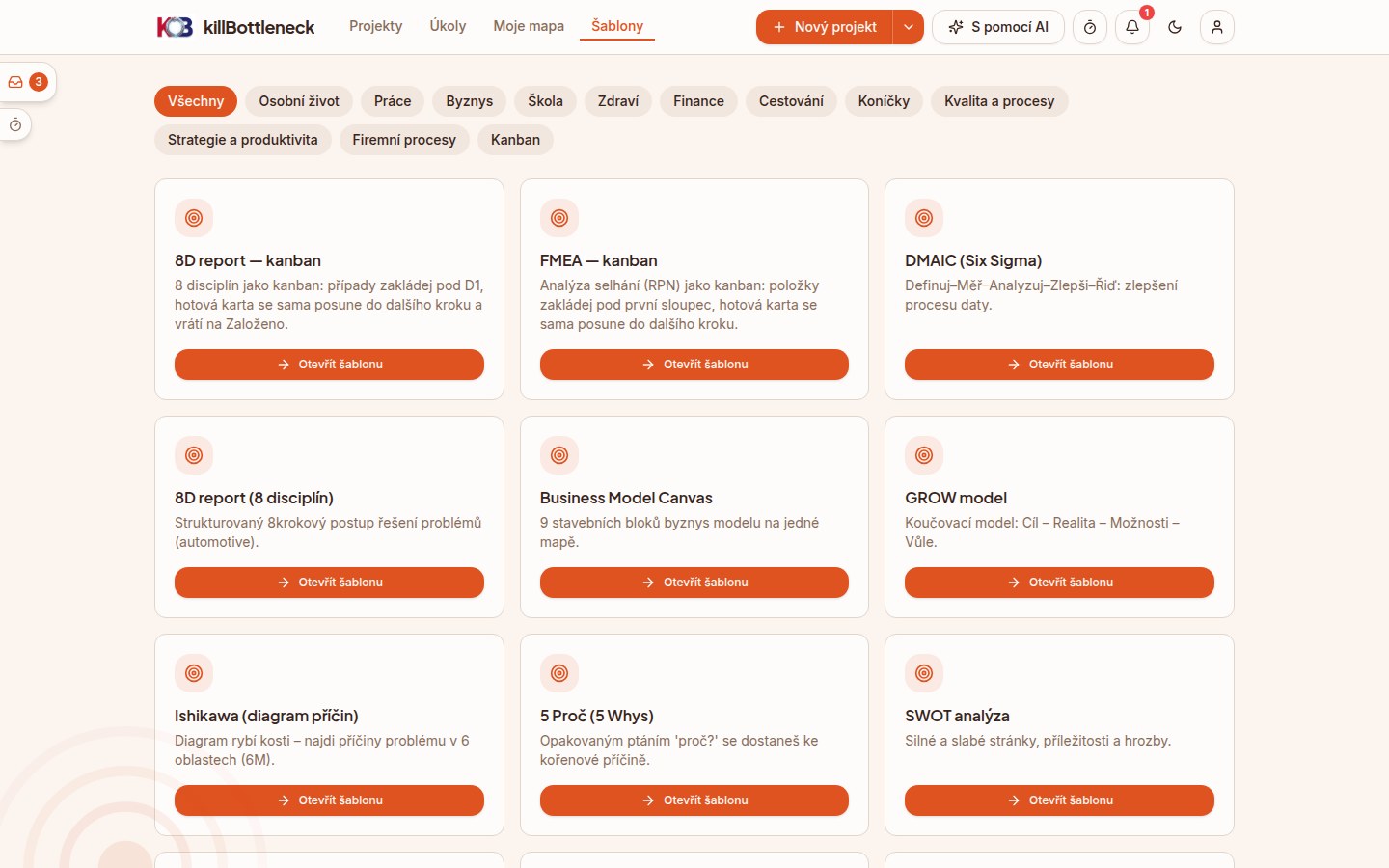Filter templates by Koníčky
The width and height of the screenshot is (1389, 868).
pos(884,101)
